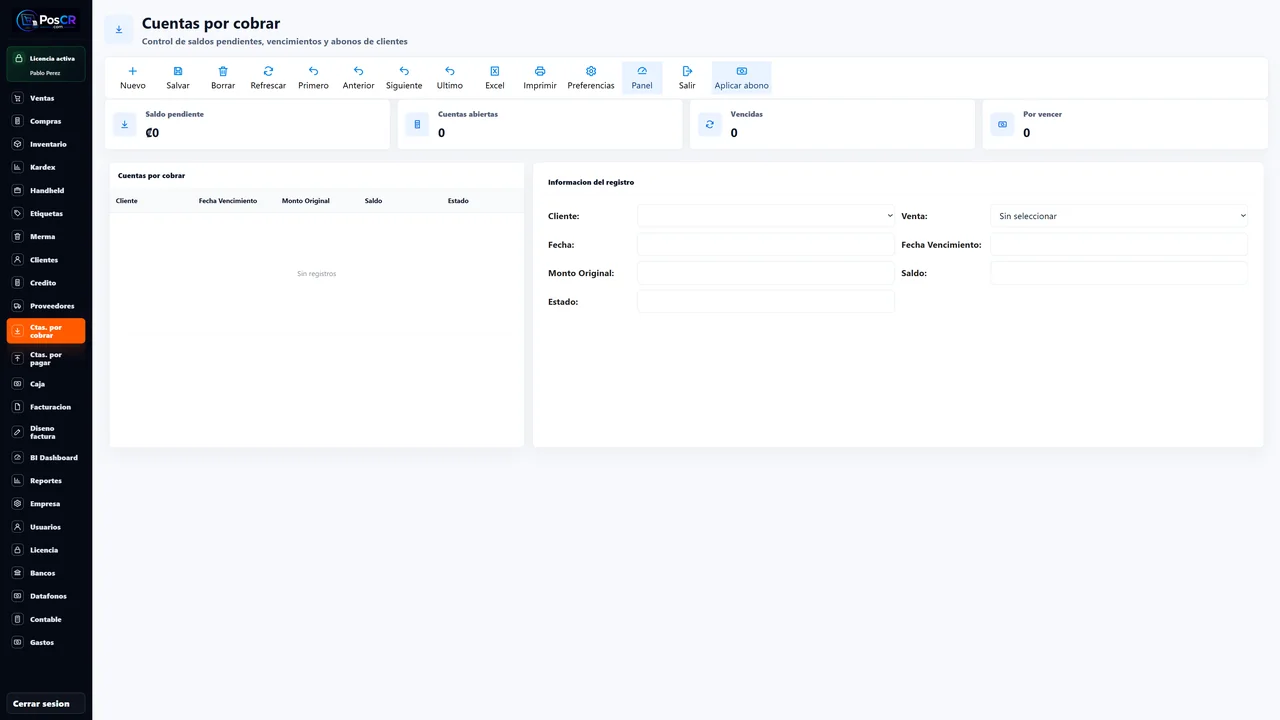This screenshot has width=1280, height=720.
Task: Click the page header download icon
Action: click(x=119, y=30)
